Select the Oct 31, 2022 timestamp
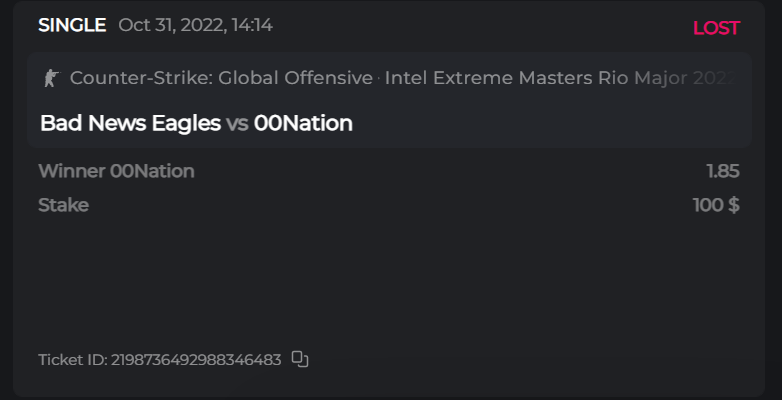 point(195,25)
